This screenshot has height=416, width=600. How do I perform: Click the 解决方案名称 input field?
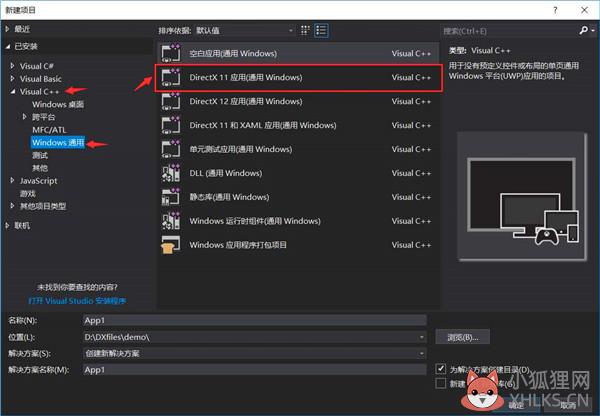255,370
